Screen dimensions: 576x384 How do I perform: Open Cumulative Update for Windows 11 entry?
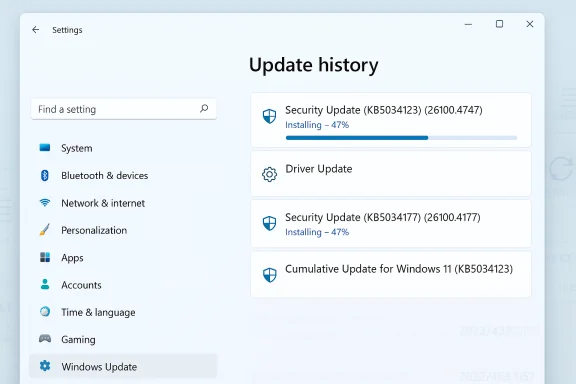pyautogui.click(x=391, y=274)
